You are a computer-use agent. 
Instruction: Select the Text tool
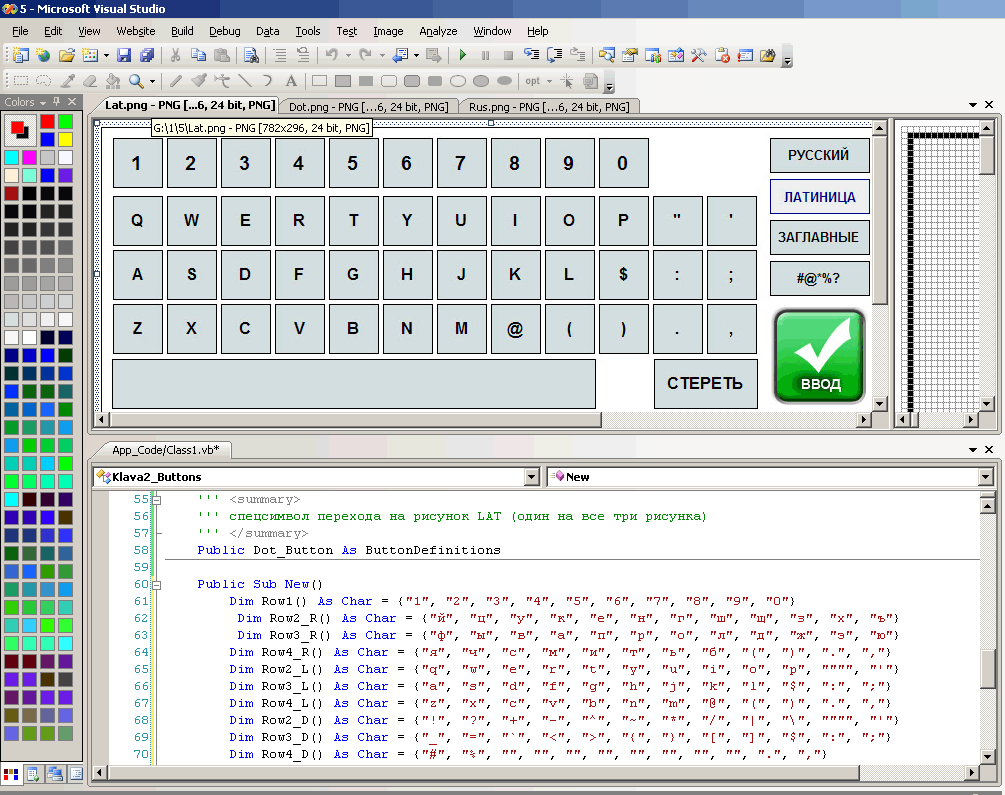[291, 81]
